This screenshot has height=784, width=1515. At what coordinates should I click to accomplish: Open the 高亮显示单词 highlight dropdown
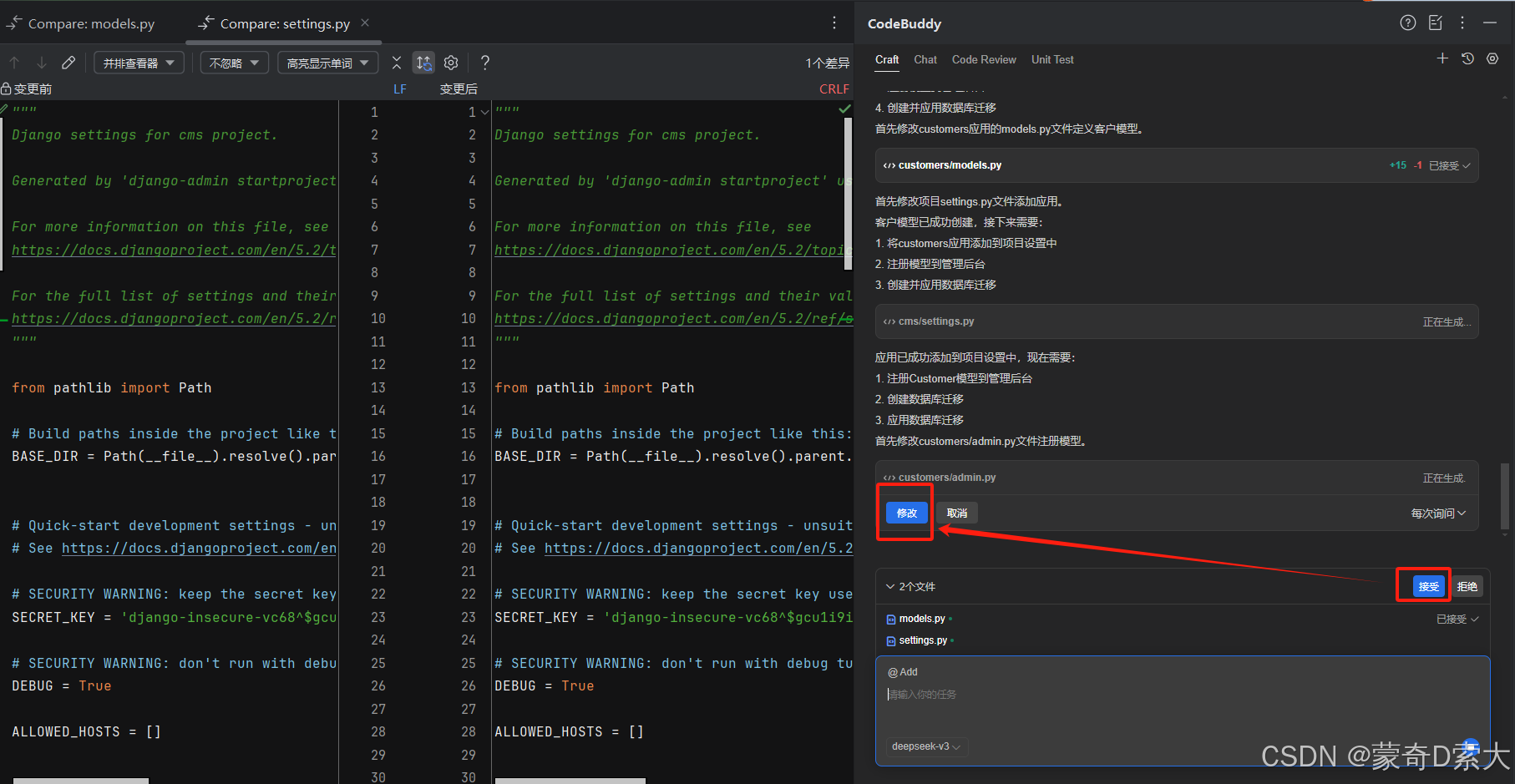(327, 63)
